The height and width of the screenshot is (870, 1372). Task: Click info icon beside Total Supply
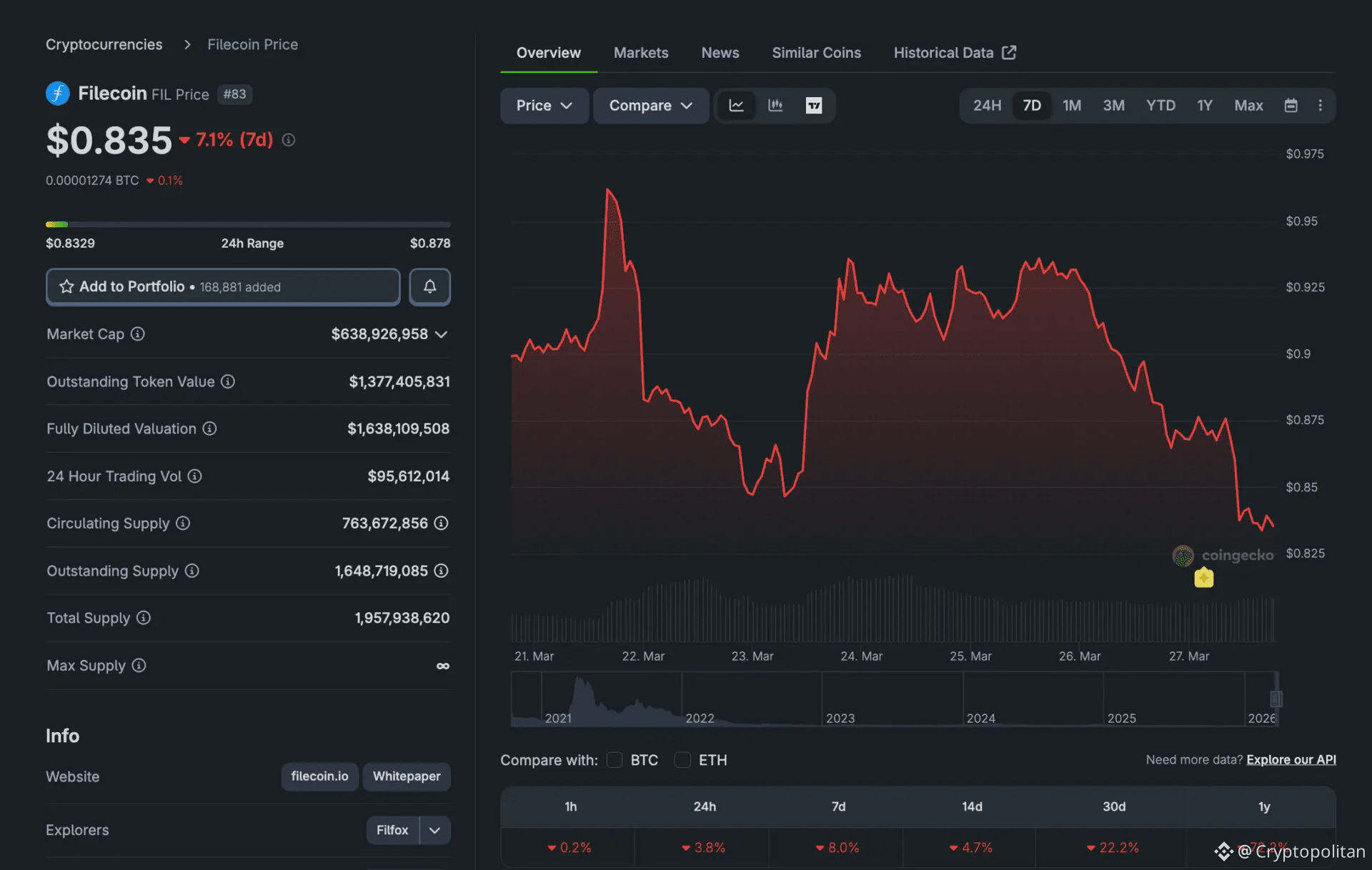pyautogui.click(x=144, y=618)
